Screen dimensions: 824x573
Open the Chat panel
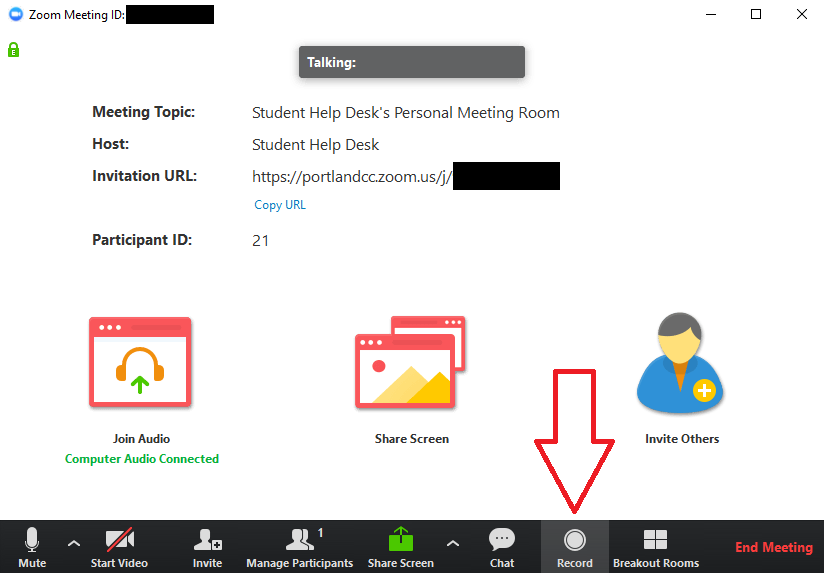point(502,547)
